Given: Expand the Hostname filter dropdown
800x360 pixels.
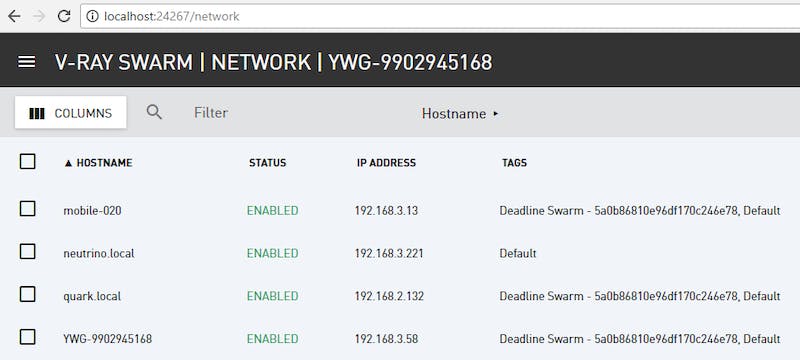Looking at the screenshot, I should point(460,113).
